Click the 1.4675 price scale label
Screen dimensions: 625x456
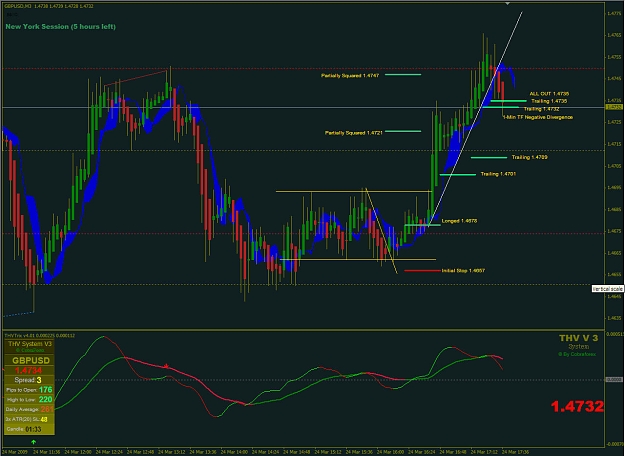click(614, 231)
